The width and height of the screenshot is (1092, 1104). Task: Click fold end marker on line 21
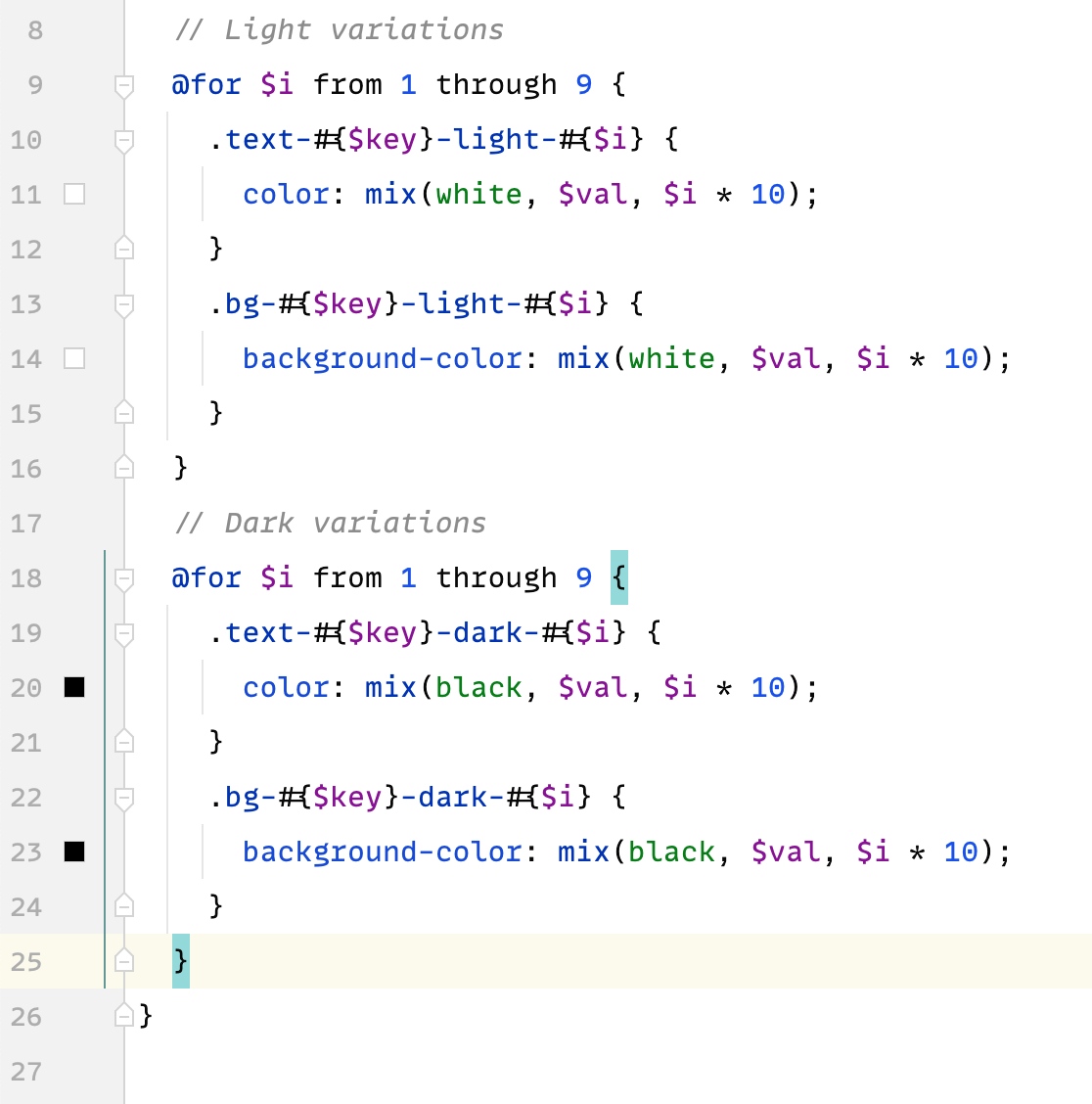pos(124,742)
